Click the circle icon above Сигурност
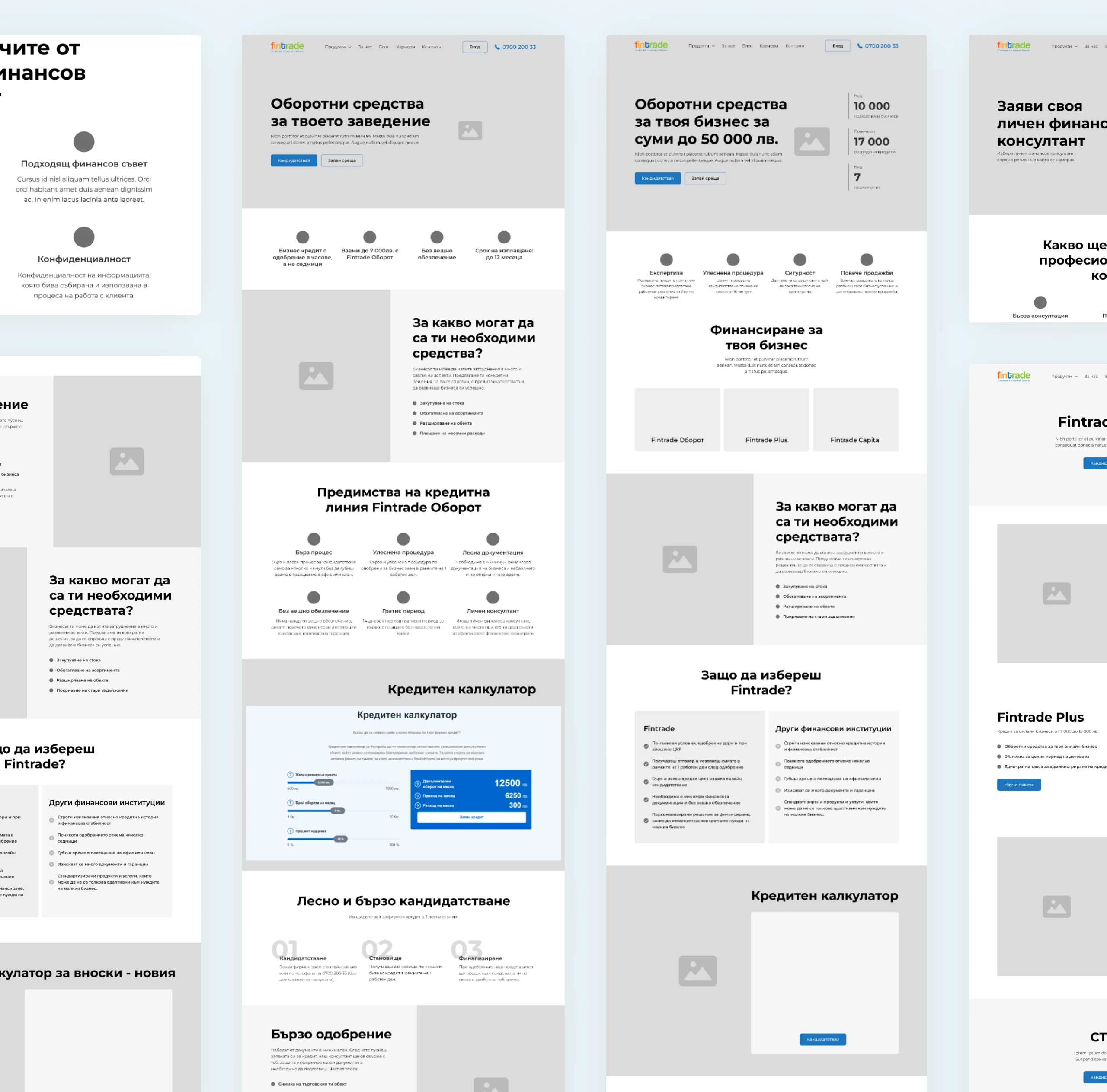This screenshot has width=1107, height=1092. [800, 259]
